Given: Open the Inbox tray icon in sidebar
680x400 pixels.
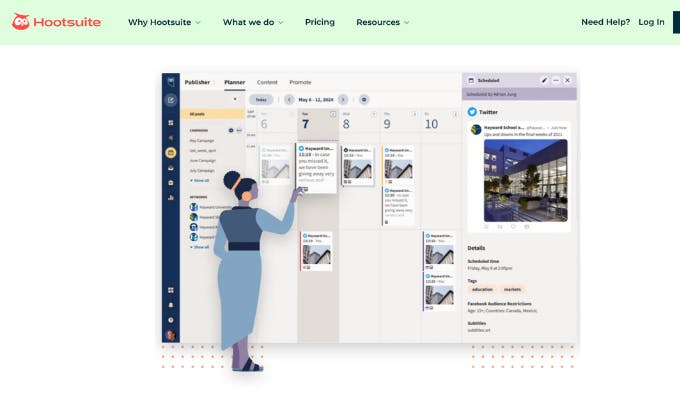Looking at the screenshot, I should click(x=171, y=168).
